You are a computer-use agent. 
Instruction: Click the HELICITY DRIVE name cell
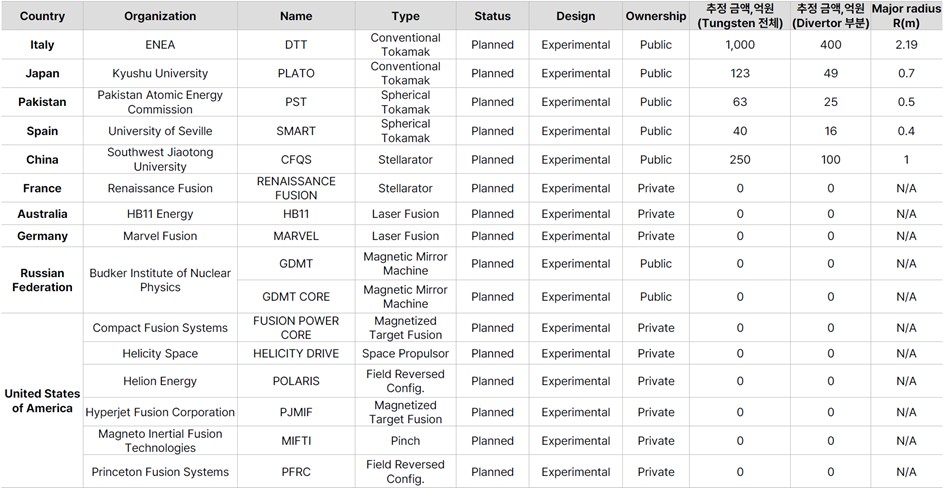click(x=296, y=354)
